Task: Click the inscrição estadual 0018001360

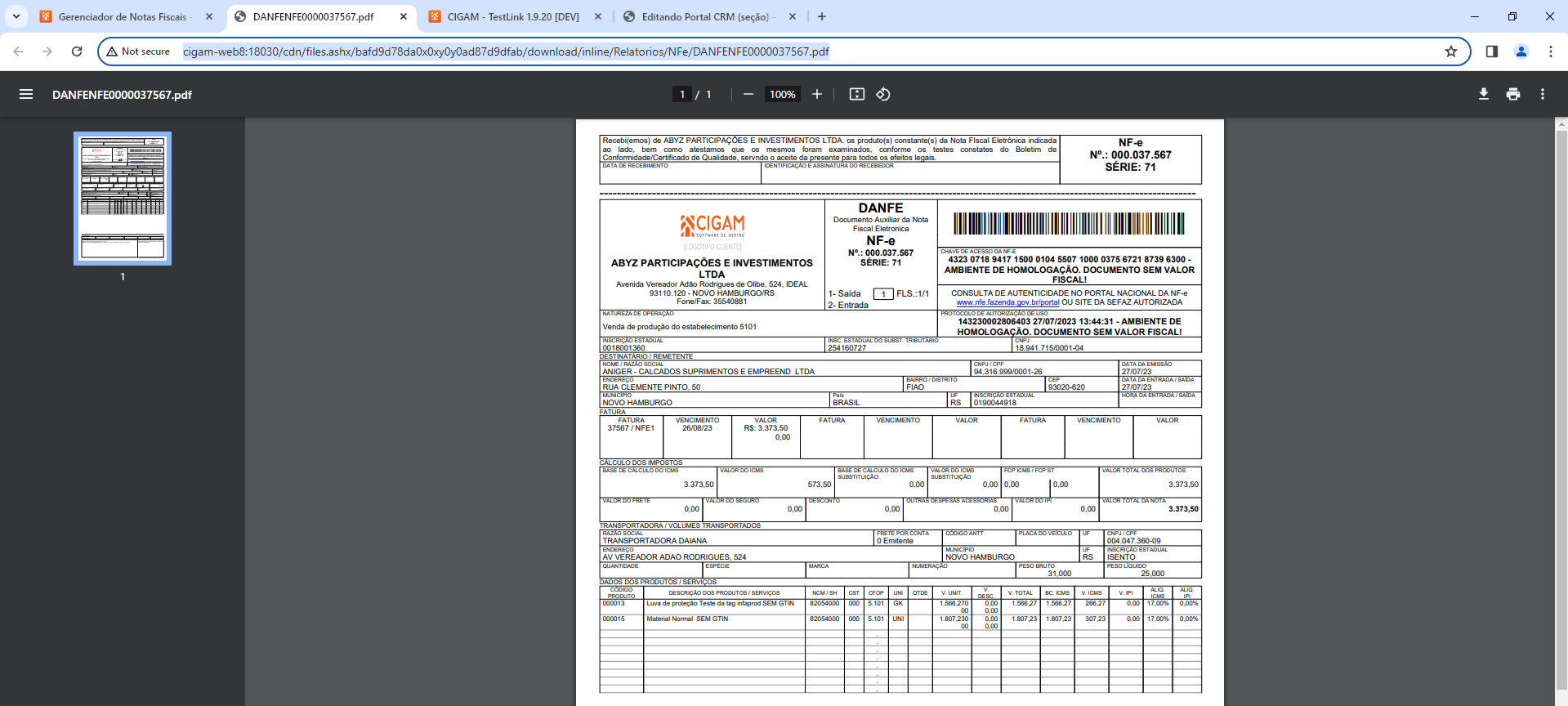Action: pos(623,348)
